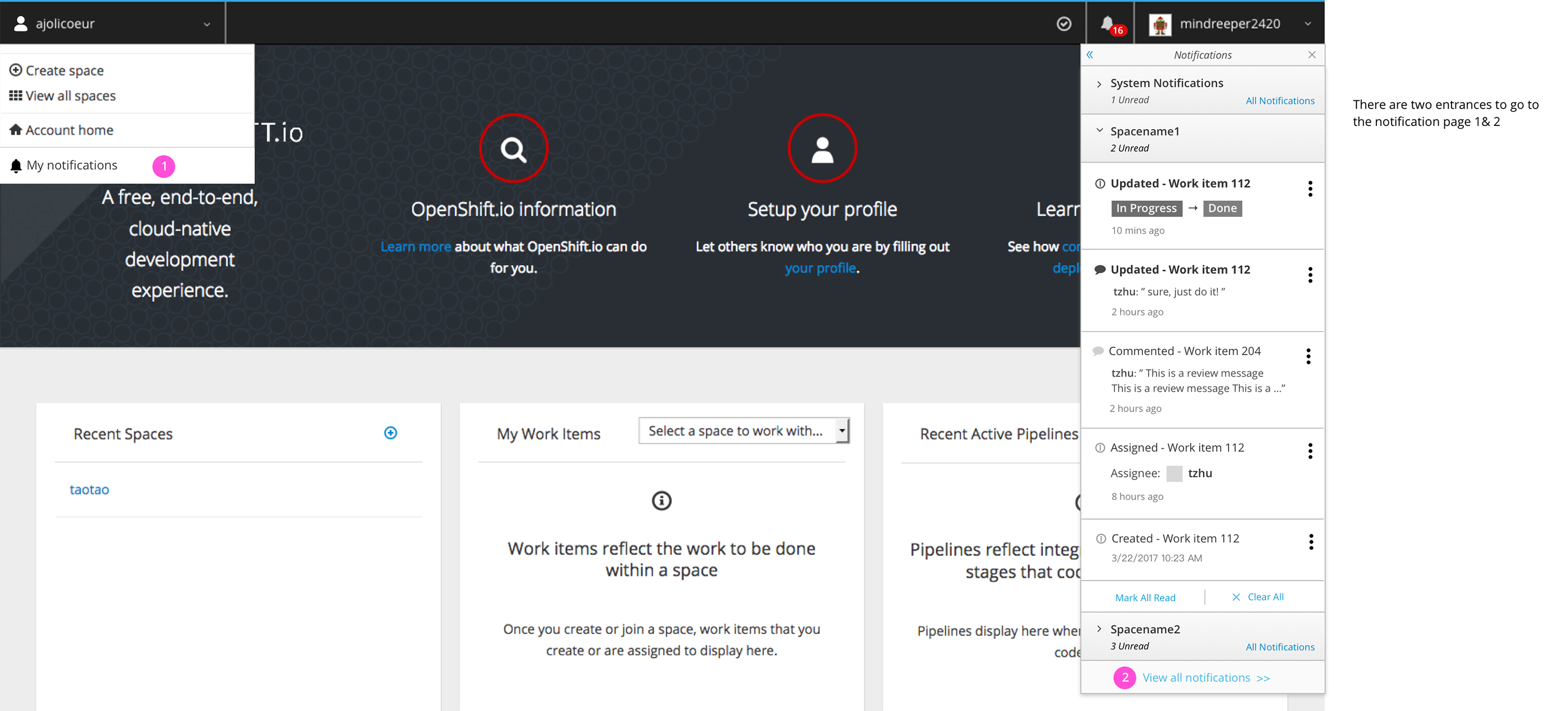Open the taotao space link
1568x711 pixels.
coord(89,489)
